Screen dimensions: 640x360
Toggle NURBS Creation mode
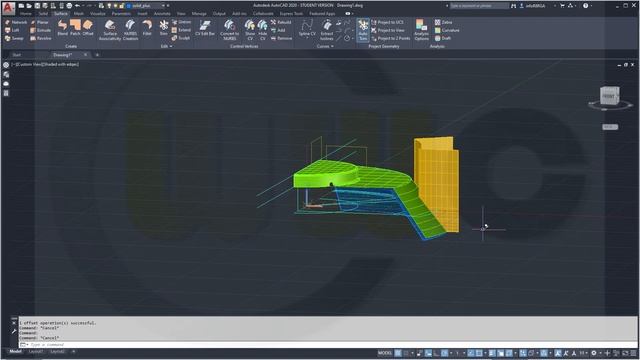[x=130, y=30]
